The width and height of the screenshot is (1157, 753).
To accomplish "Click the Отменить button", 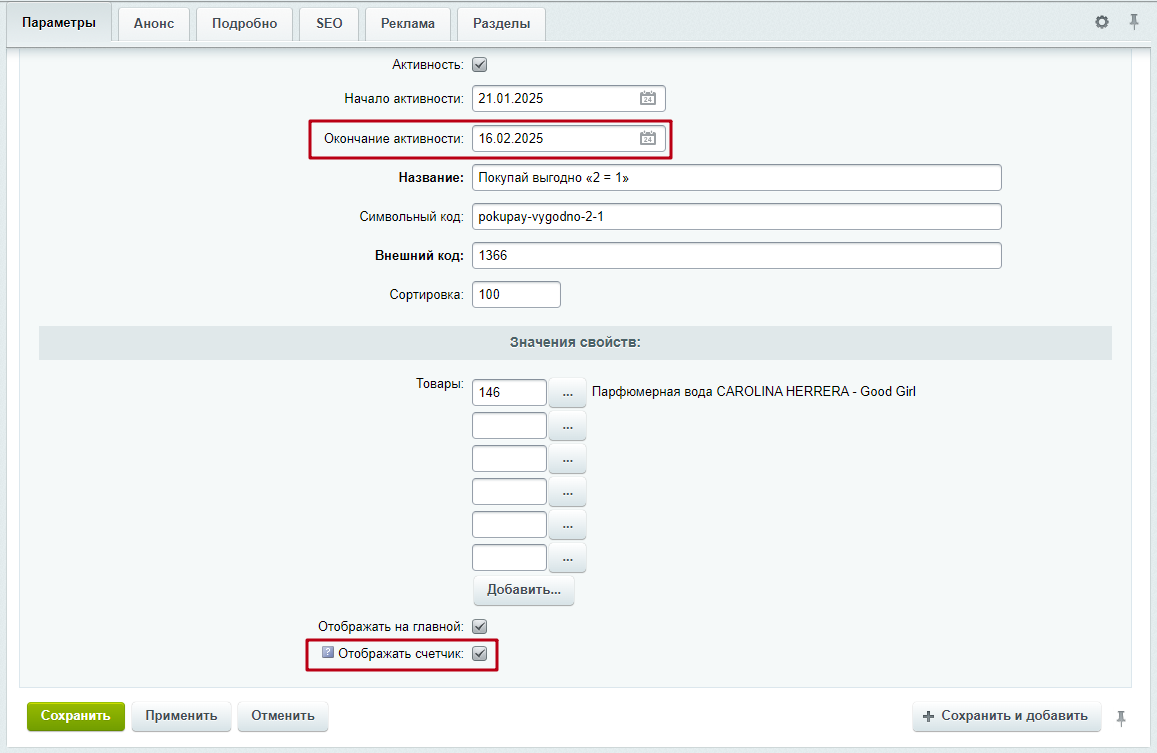I will point(283,716).
